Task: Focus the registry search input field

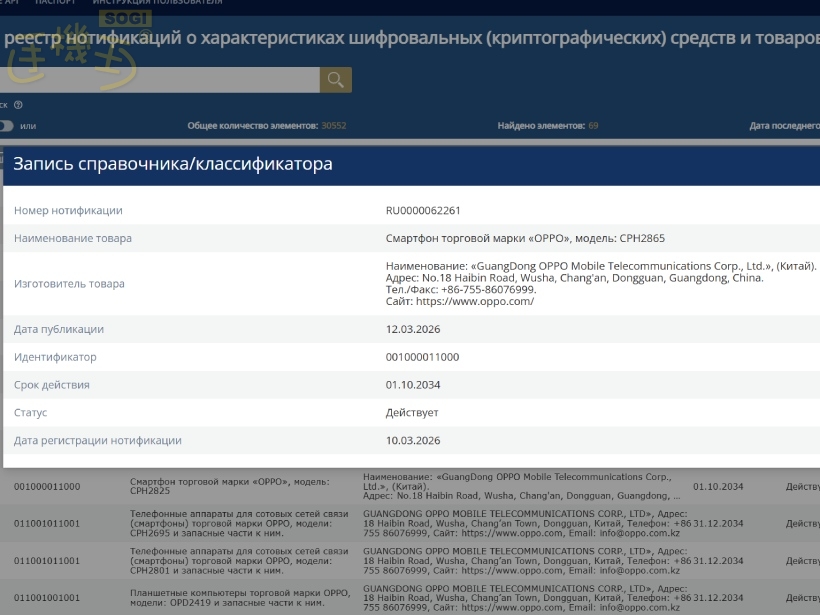Action: click(160, 80)
